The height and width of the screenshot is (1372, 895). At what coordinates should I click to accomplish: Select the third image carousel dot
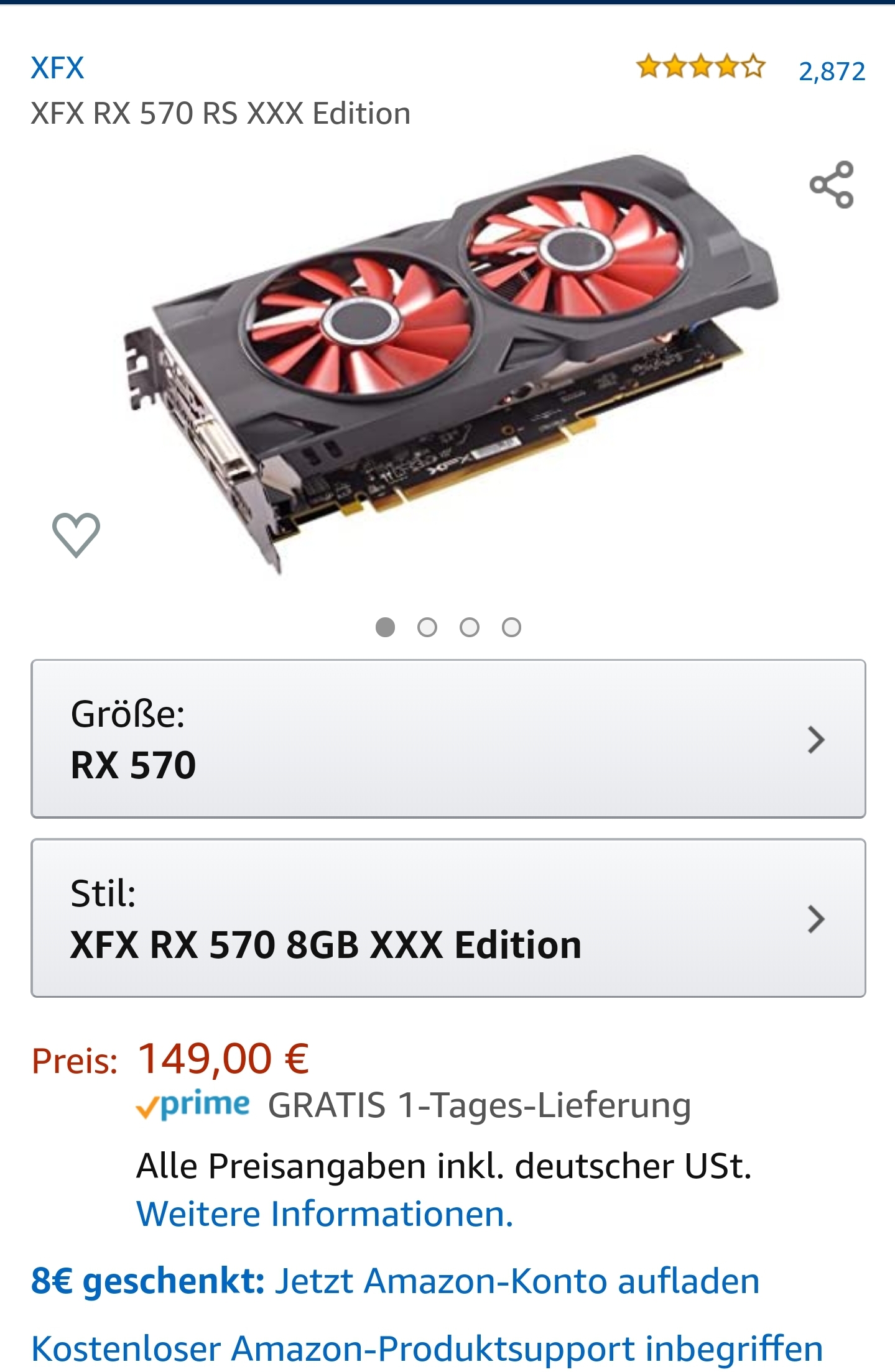tap(470, 627)
